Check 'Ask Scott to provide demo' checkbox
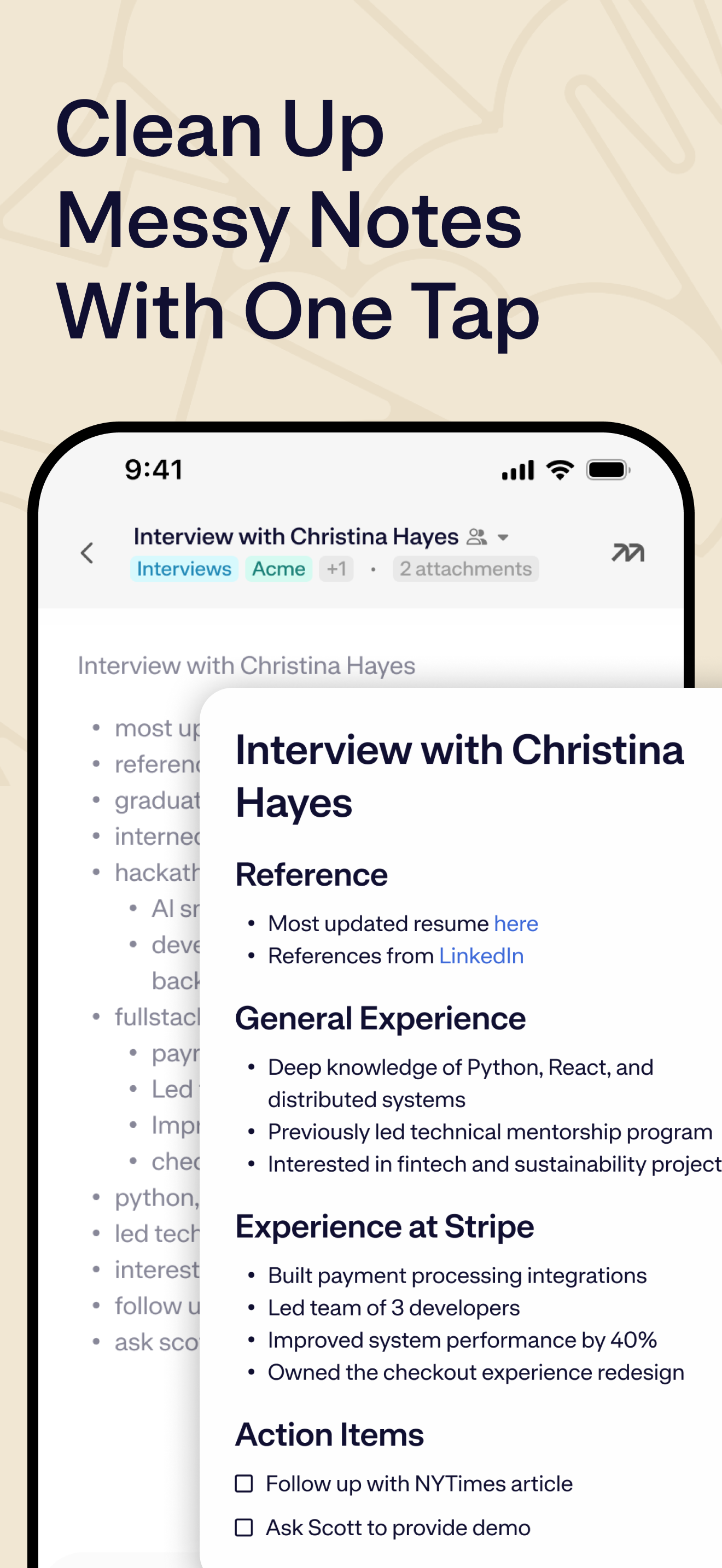 tap(244, 1527)
